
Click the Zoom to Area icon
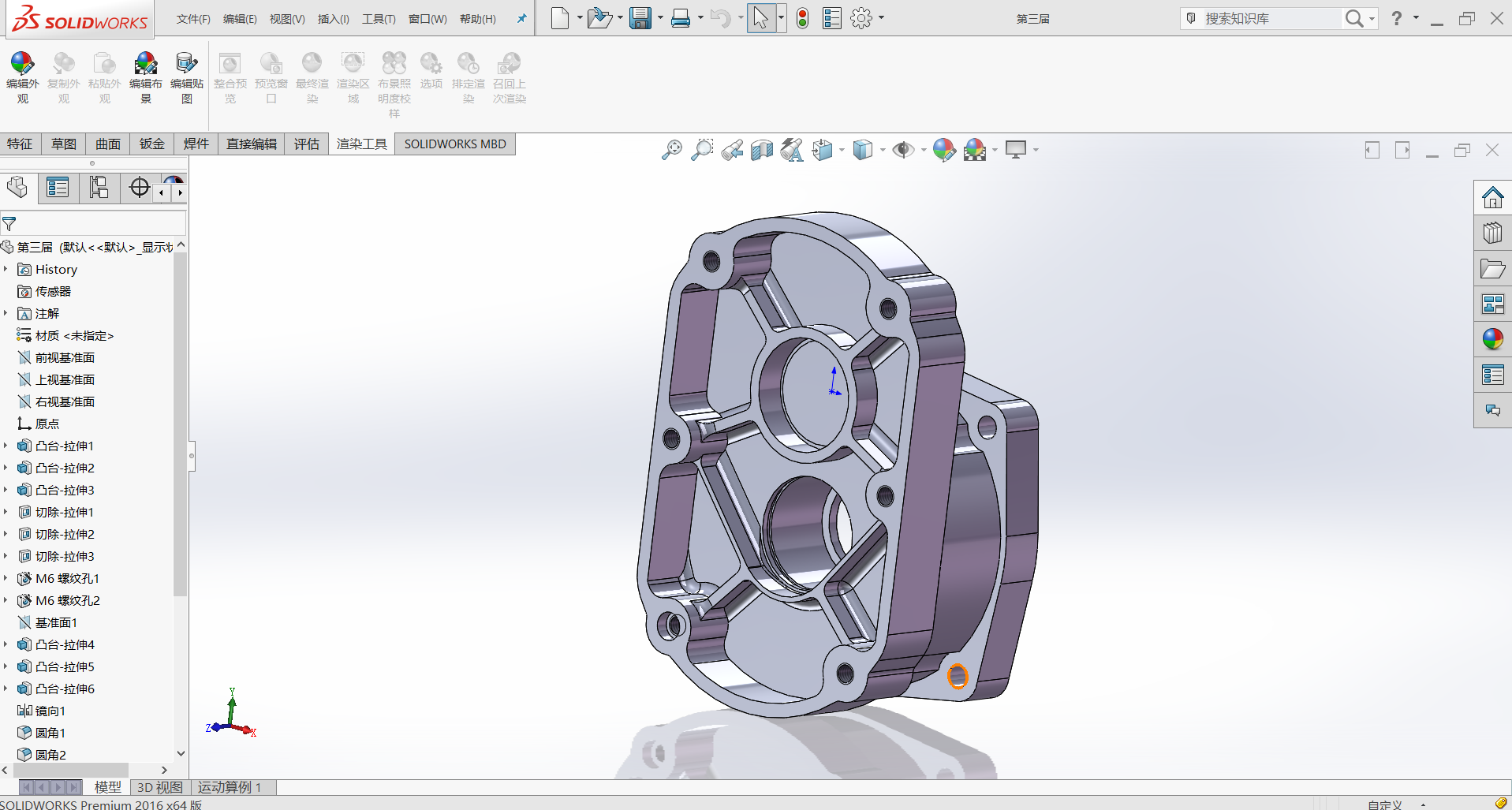click(x=702, y=150)
